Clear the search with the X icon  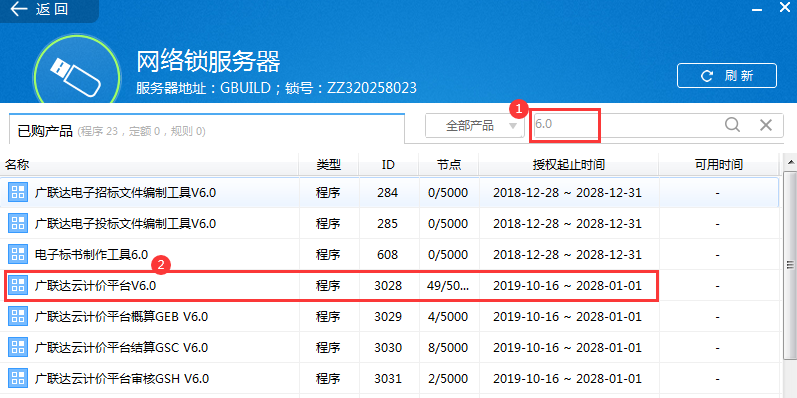click(x=765, y=125)
